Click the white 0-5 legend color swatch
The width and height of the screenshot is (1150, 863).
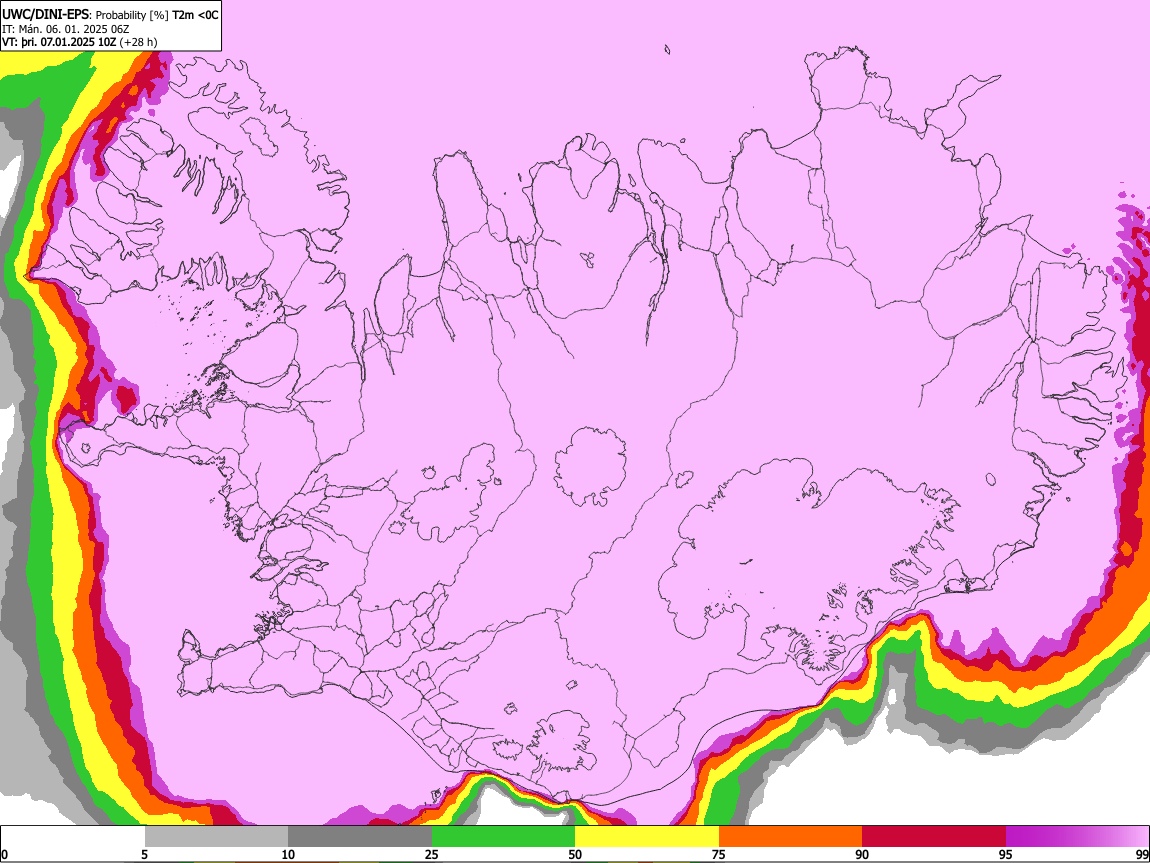pyautogui.click(x=73, y=836)
